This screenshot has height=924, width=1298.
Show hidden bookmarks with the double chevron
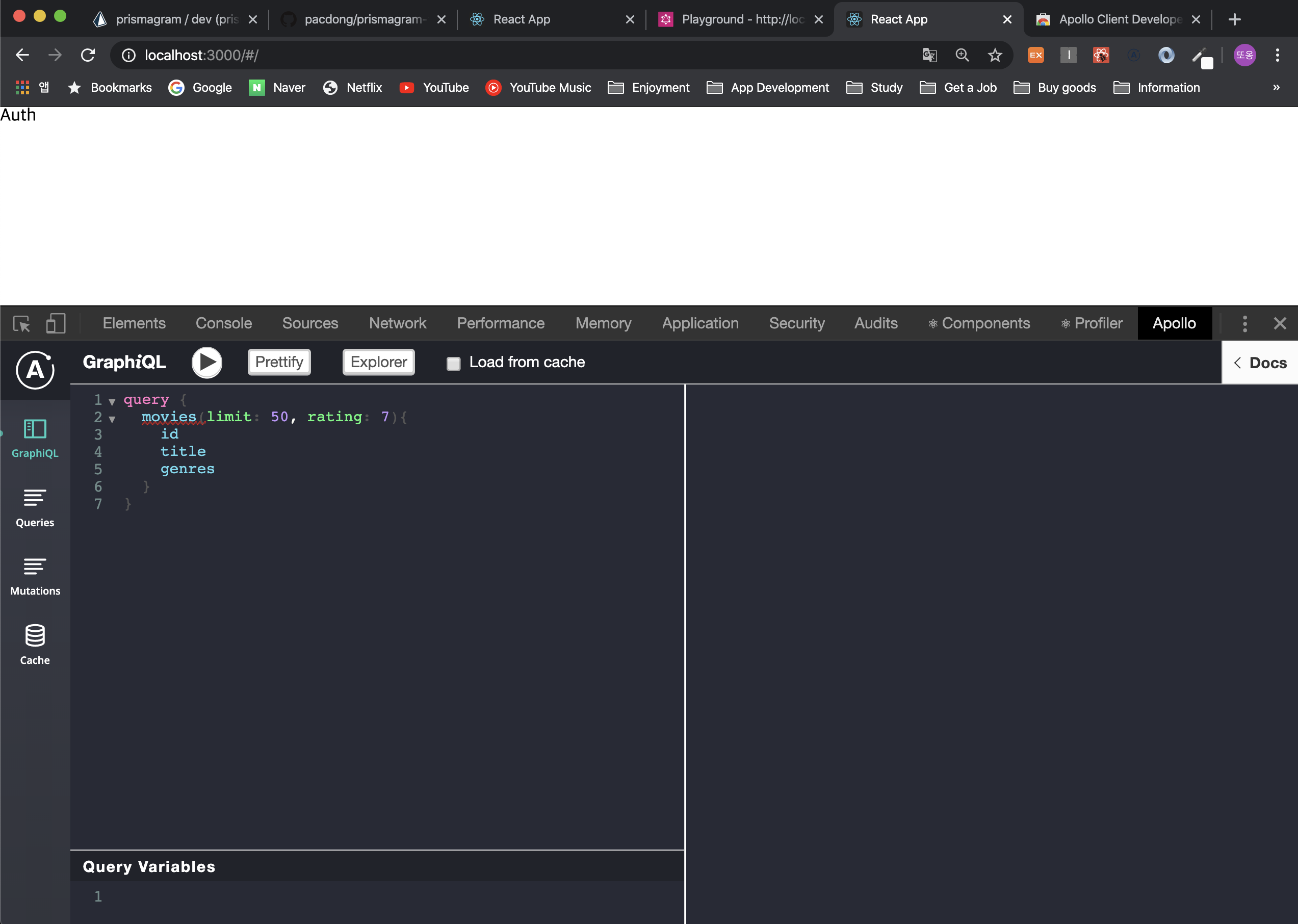click(x=1277, y=88)
